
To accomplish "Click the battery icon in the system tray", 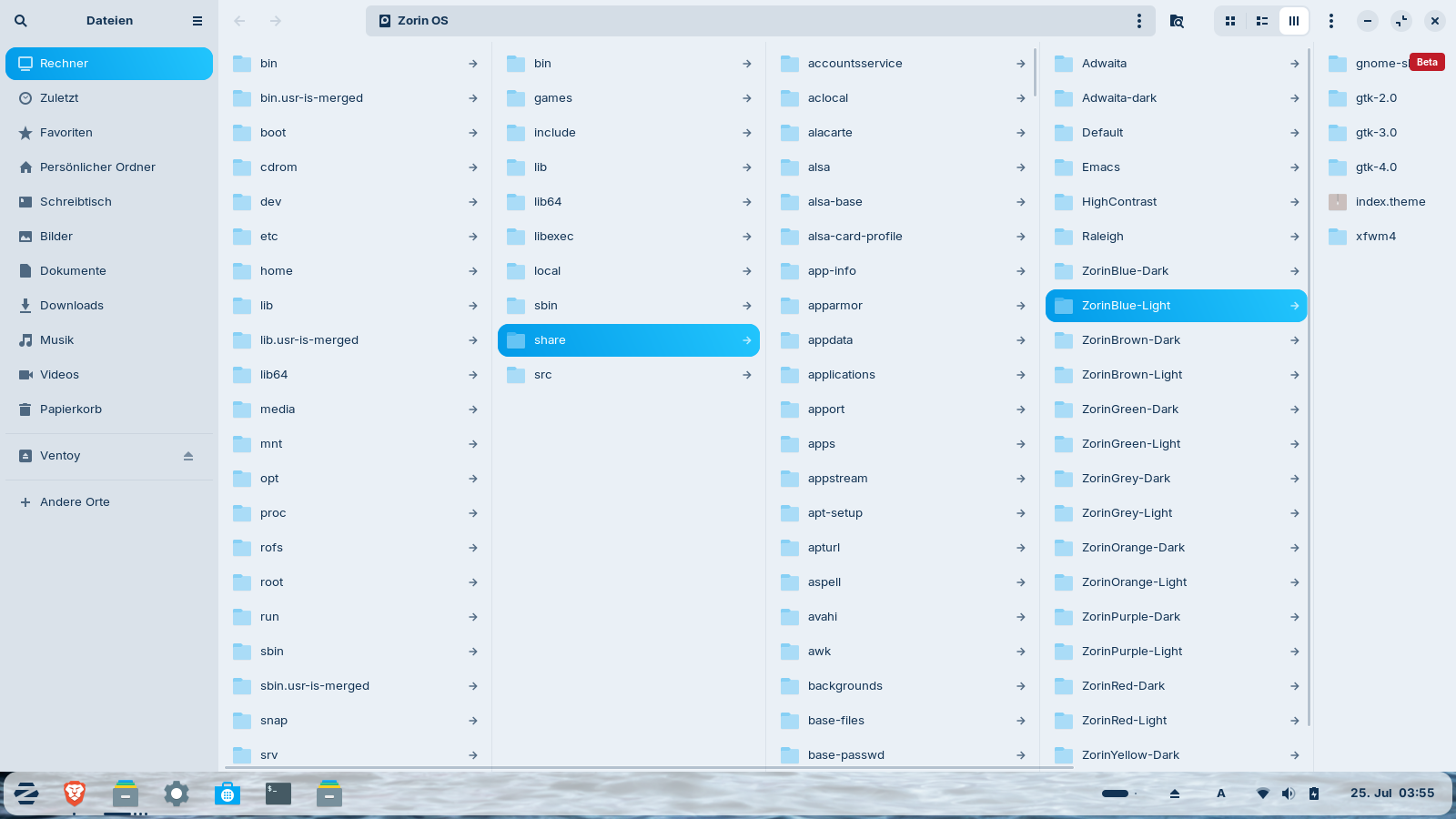I will (x=1314, y=794).
